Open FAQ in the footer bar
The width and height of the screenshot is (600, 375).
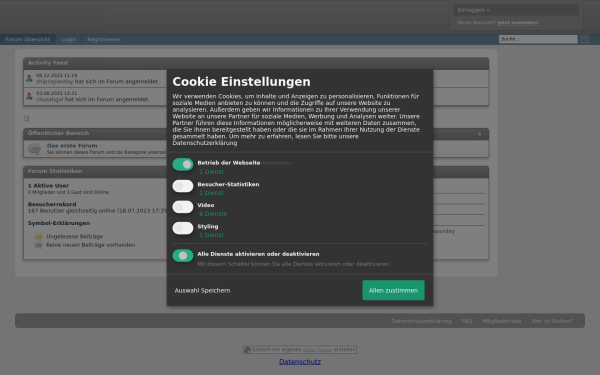pos(467,321)
